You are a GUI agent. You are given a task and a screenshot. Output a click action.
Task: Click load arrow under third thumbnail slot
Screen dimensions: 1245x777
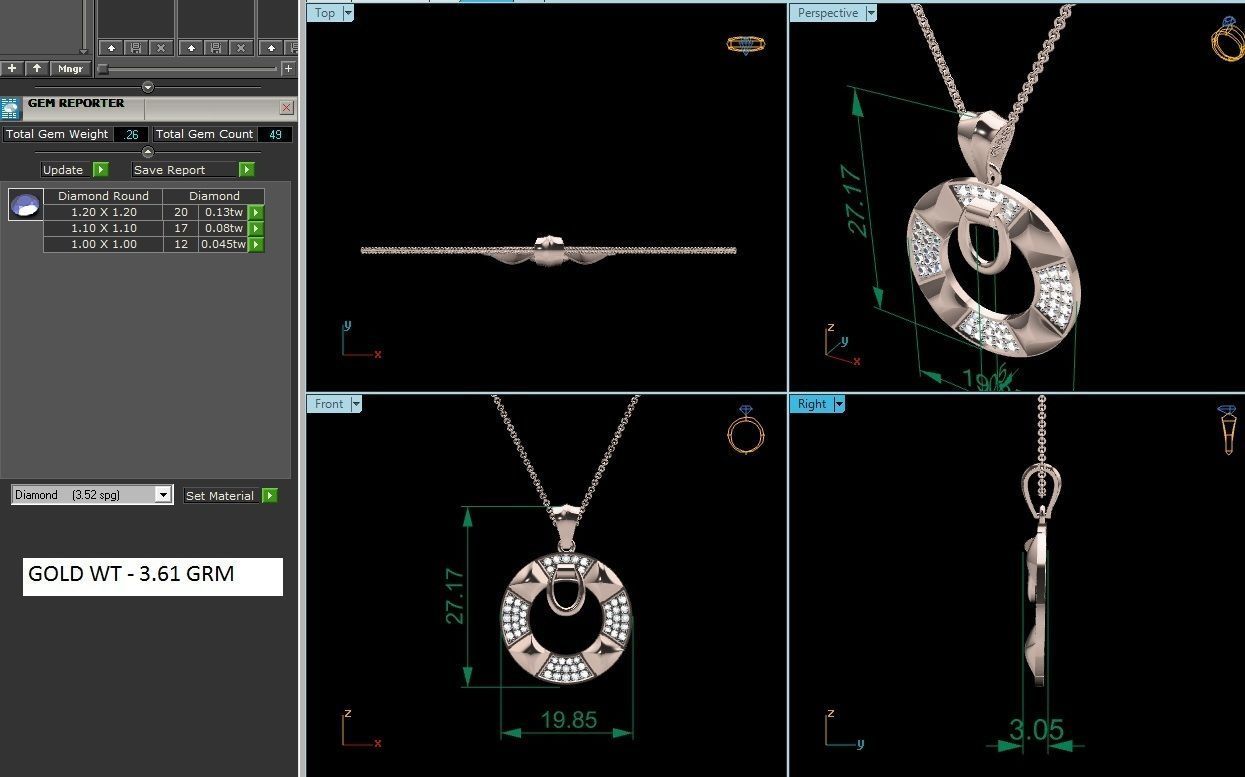(x=270, y=48)
